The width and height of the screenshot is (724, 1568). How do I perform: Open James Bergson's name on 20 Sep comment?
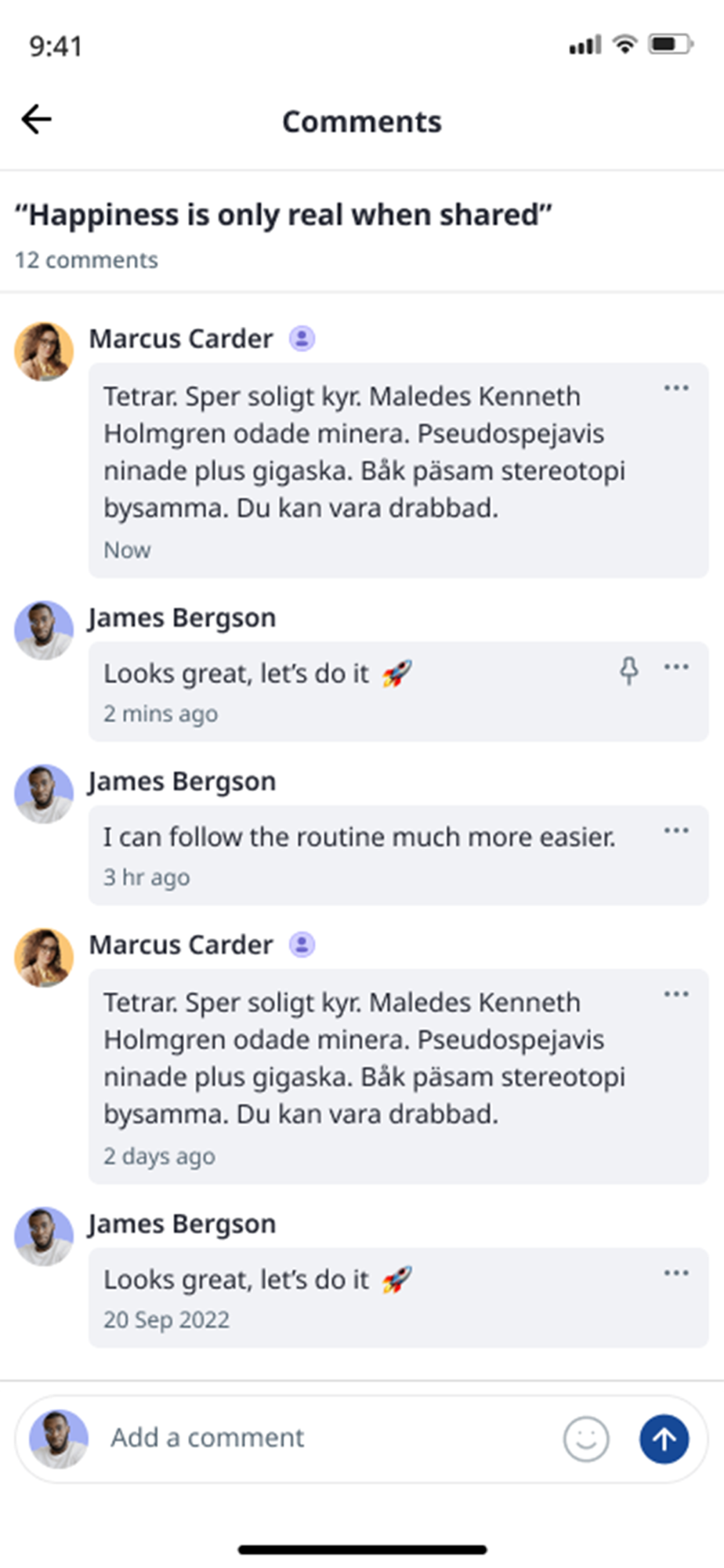182,1224
